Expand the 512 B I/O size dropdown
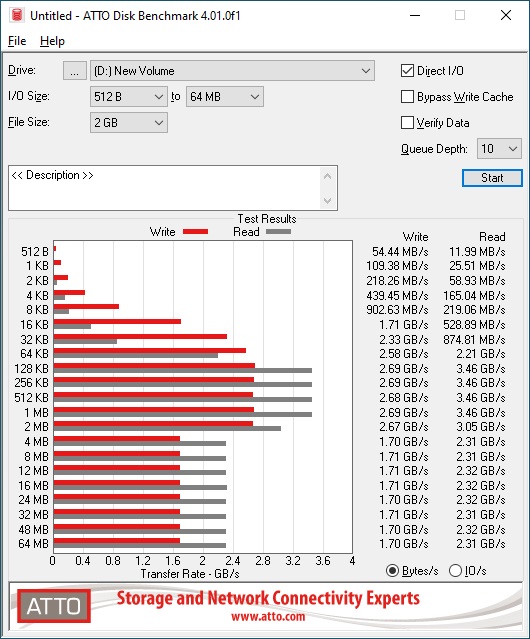 point(129,97)
